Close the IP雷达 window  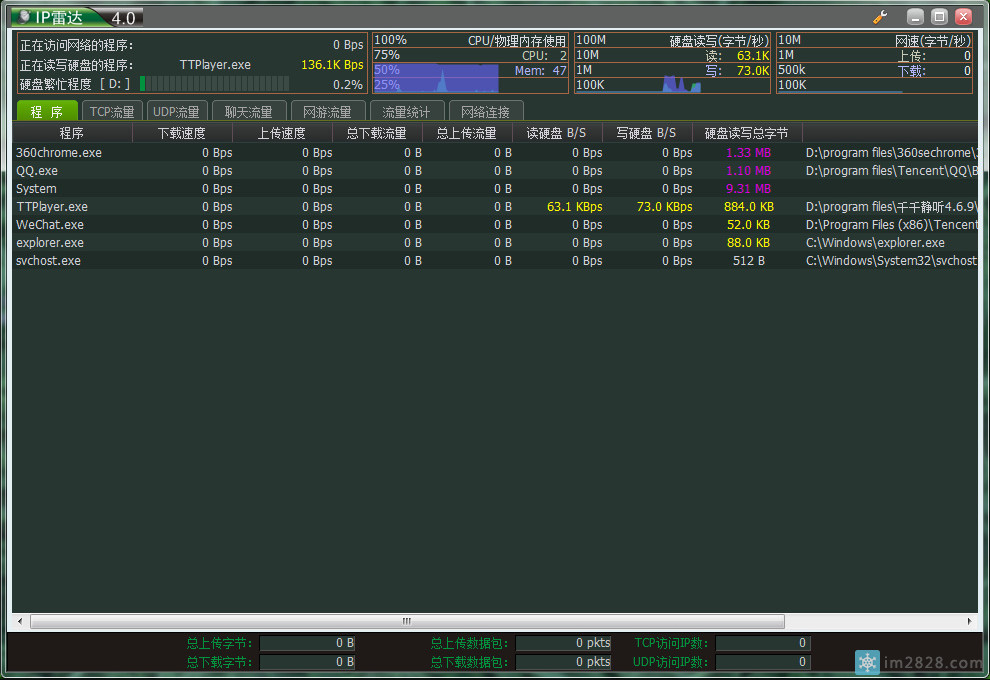[x=963, y=17]
